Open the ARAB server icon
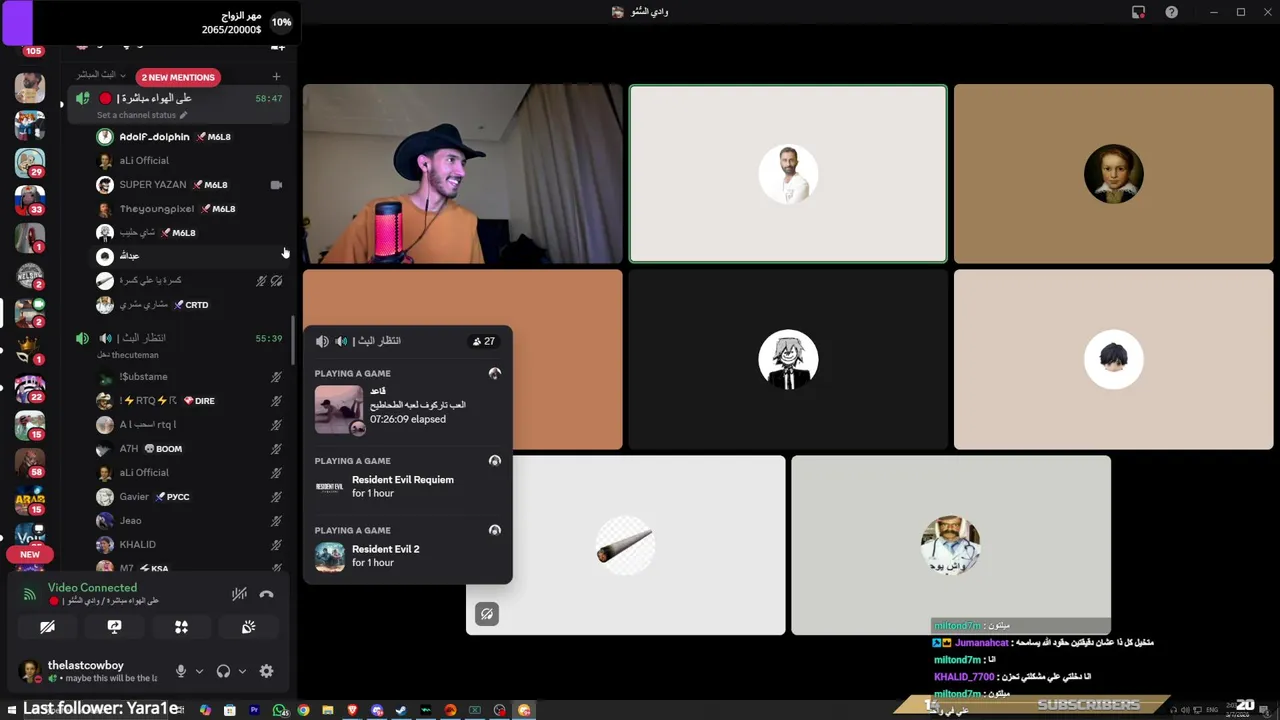This screenshot has width=1280, height=720. click(30, 500)
